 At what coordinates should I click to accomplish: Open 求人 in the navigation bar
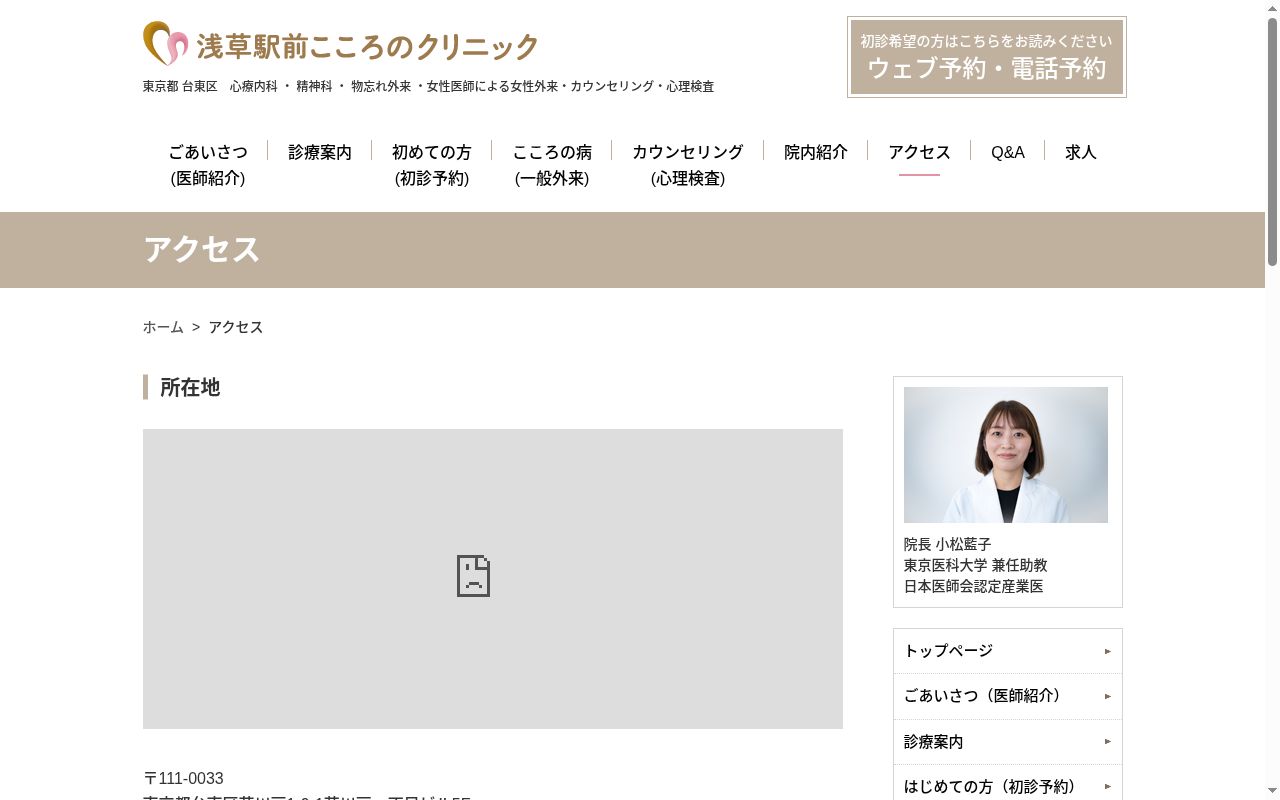tap(1081, 152)
